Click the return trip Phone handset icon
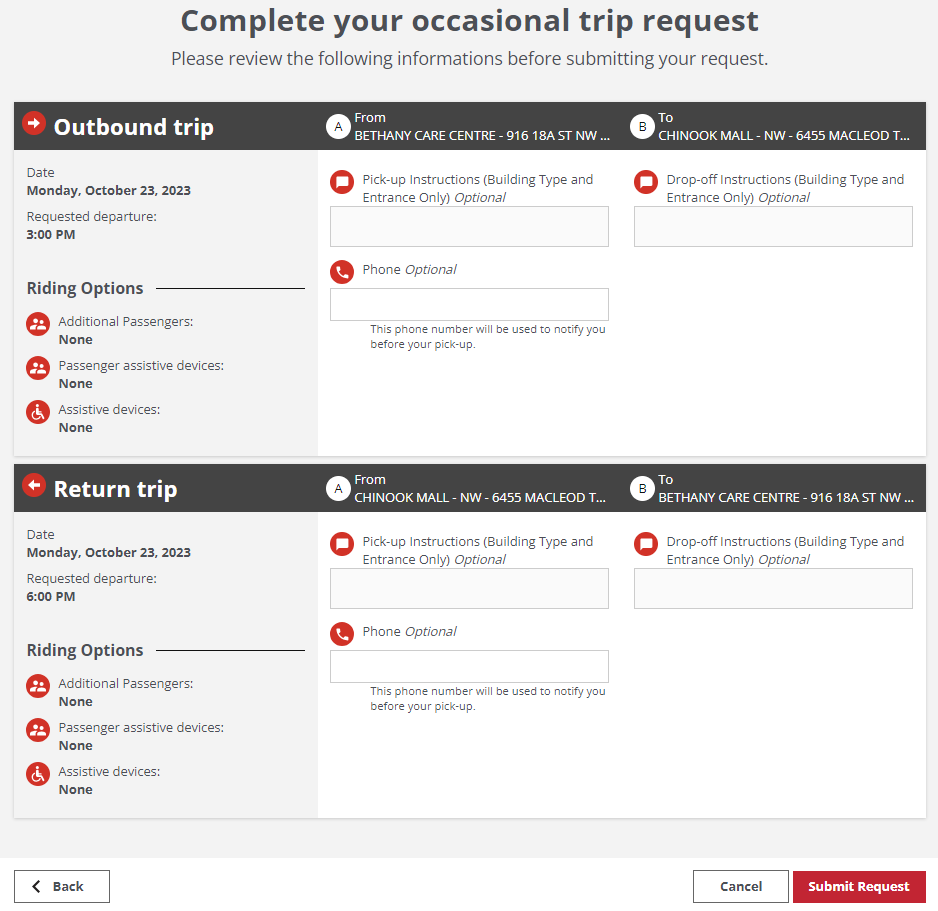 point(342,633)
